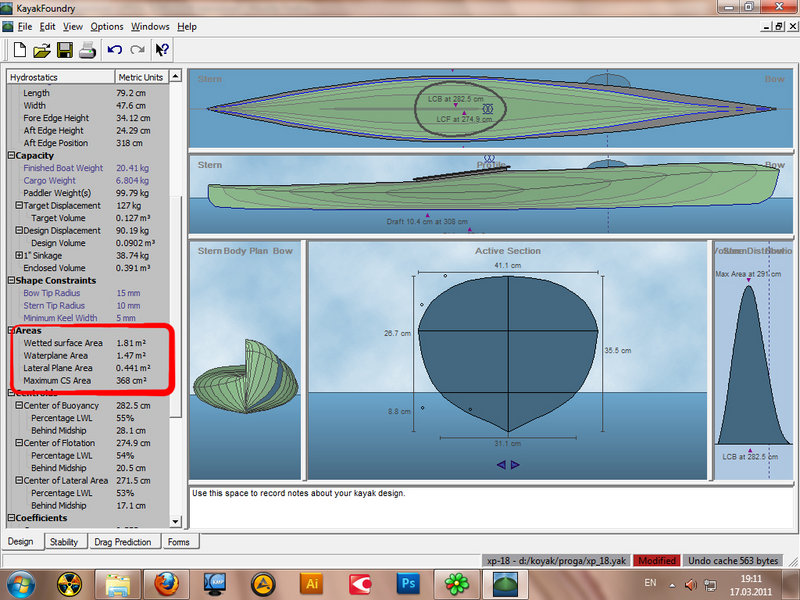Open ICQ flower icon in taskbar

457,584
